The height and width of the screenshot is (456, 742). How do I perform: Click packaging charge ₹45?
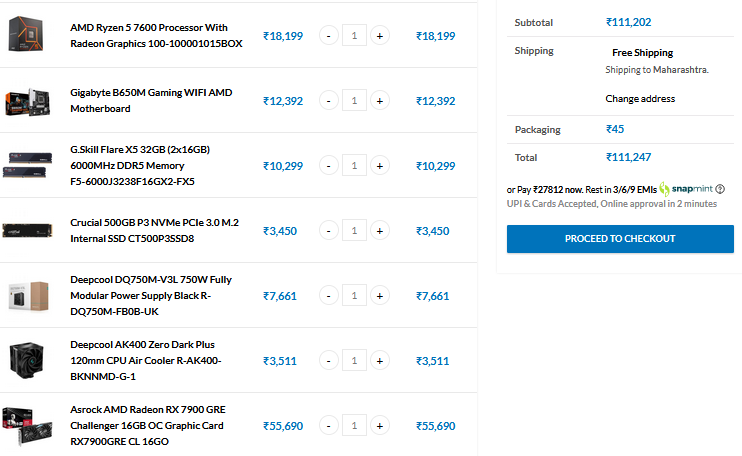pyautogui.click(x=615, y=129)
